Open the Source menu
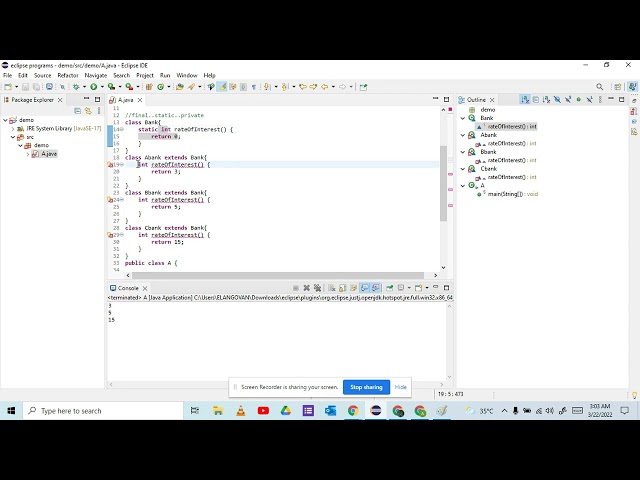This screenshot has width=640, height=480. [42, 76]
